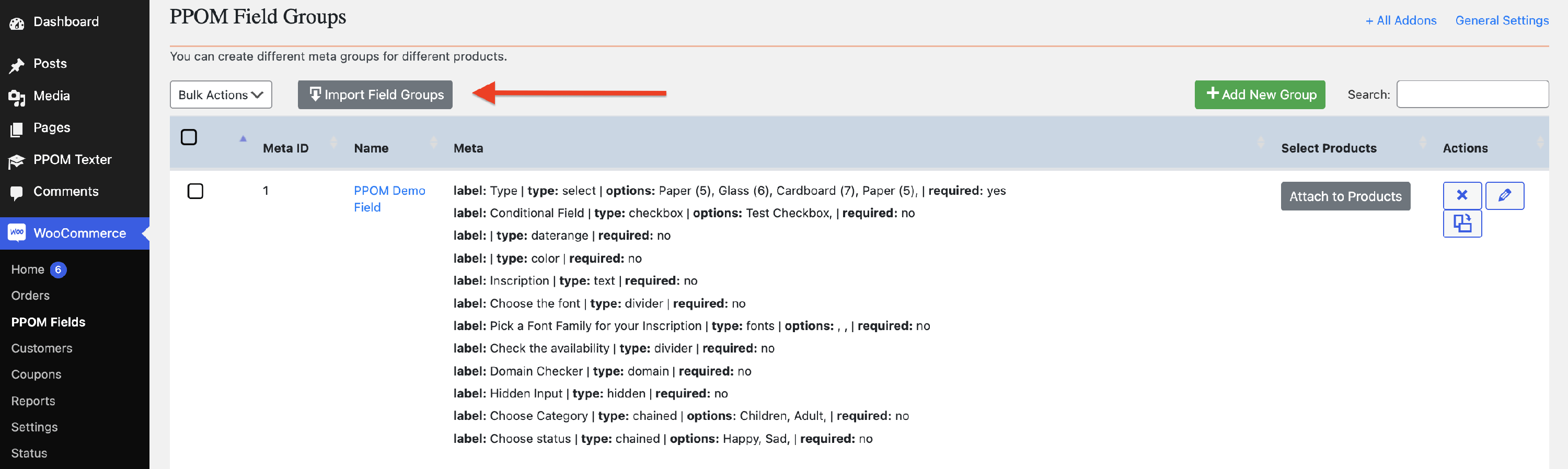Clone the PPOM Demo Field group

point(1461,223)
